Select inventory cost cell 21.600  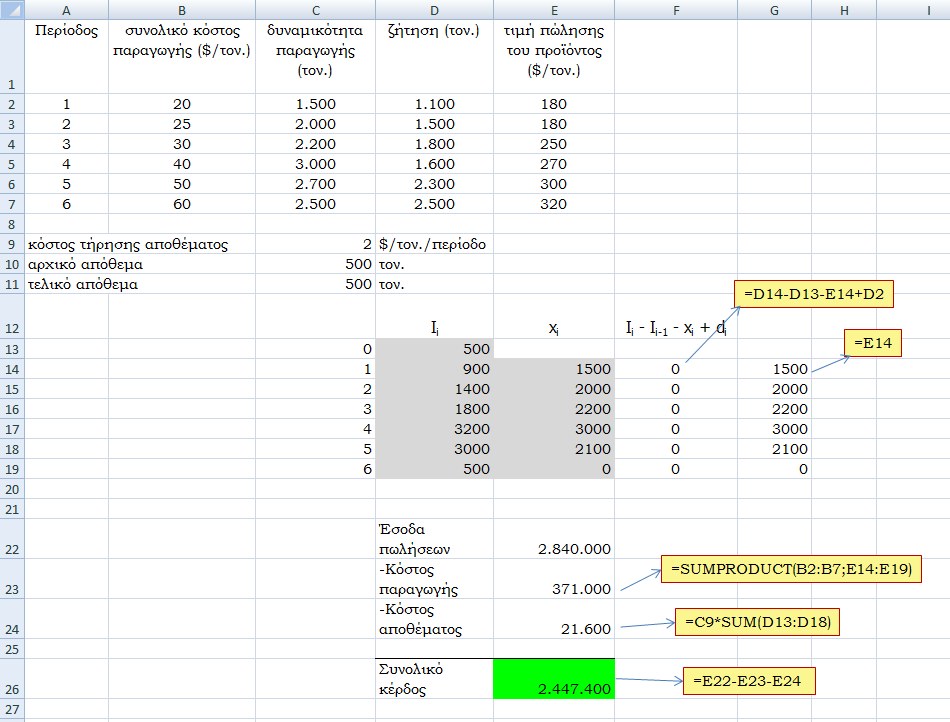(554, 619)
